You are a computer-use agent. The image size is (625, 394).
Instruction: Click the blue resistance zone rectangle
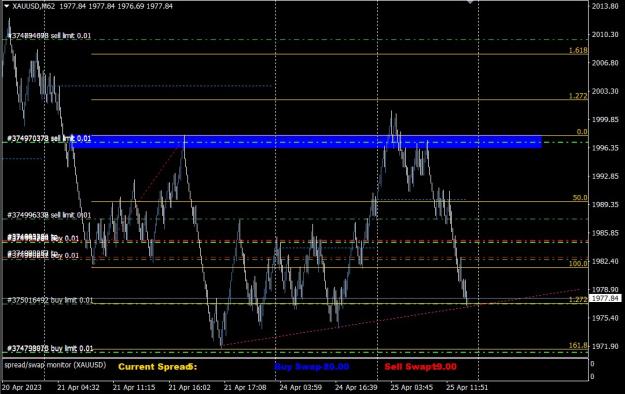(x=306, y=142)
